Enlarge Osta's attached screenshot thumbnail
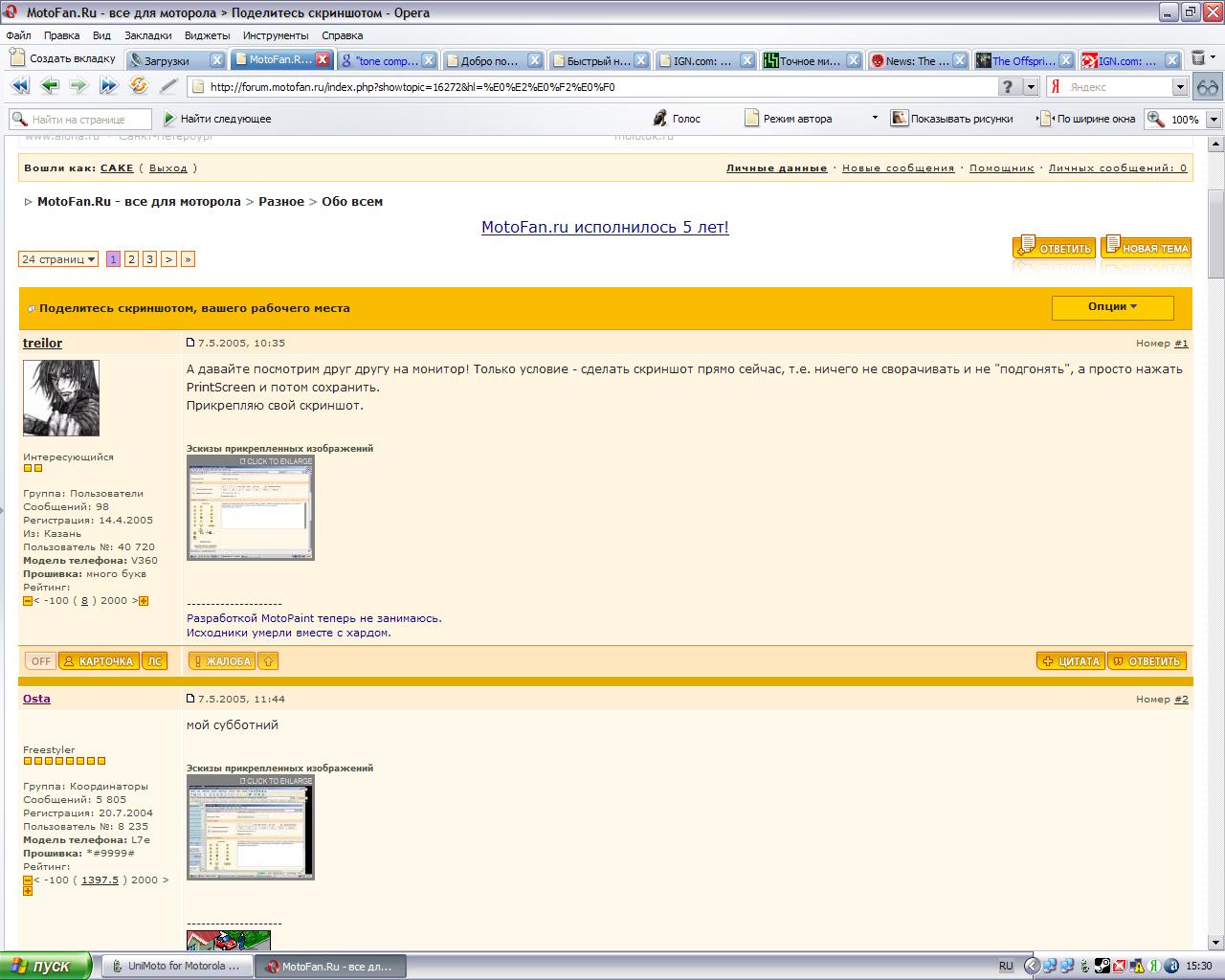The height and width of the screenshot is (980, 1225). click(x=250, y=827)
